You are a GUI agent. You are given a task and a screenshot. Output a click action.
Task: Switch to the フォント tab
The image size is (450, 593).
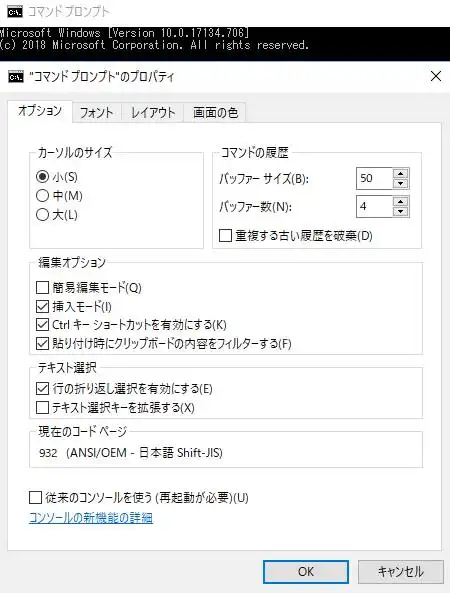[x=96, y=113]
